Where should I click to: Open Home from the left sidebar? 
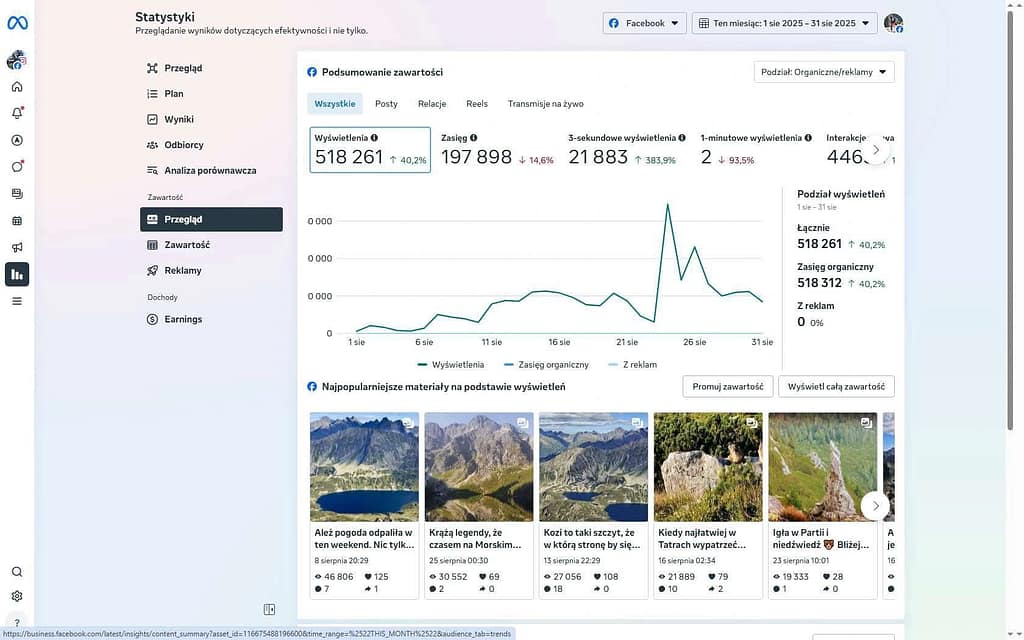(x=17, y=87)
